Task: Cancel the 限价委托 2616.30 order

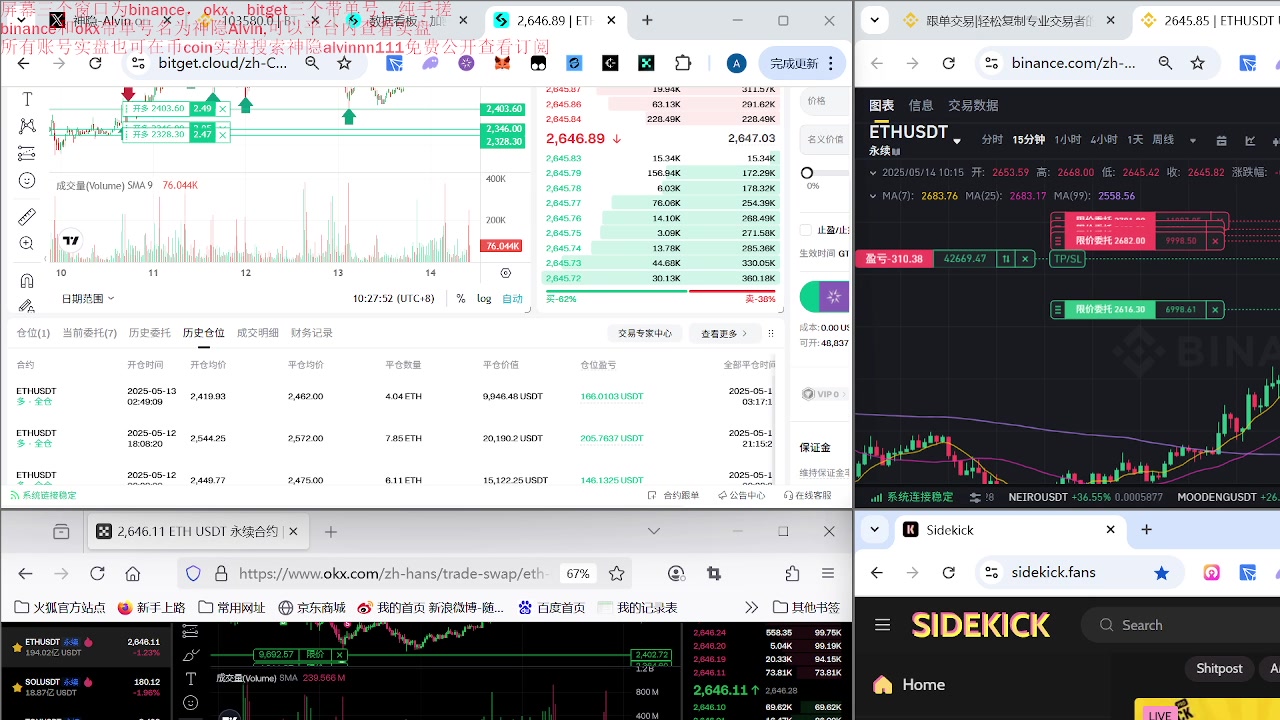Action: [1215, 310]
